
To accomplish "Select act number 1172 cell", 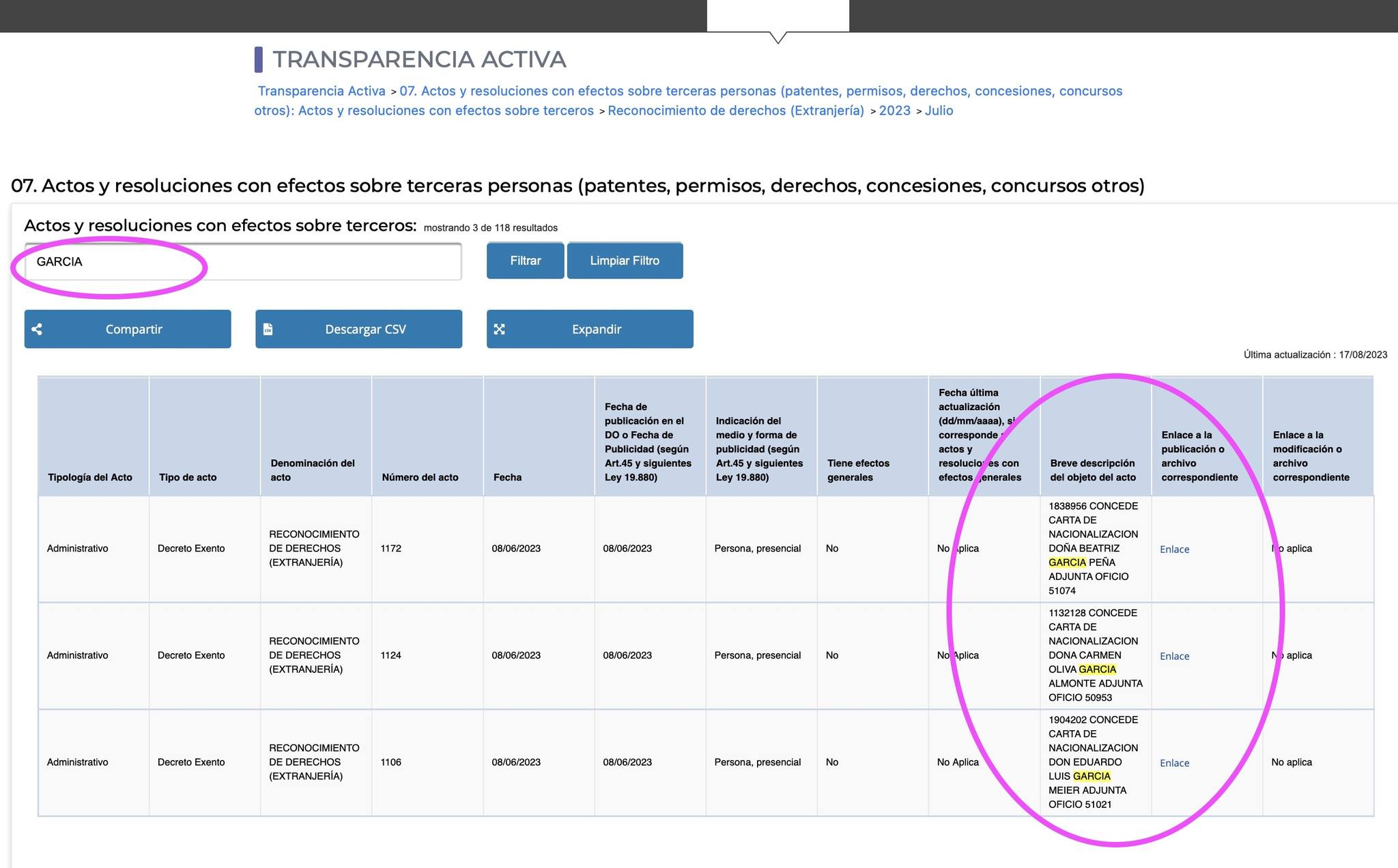I will [391, 549].
